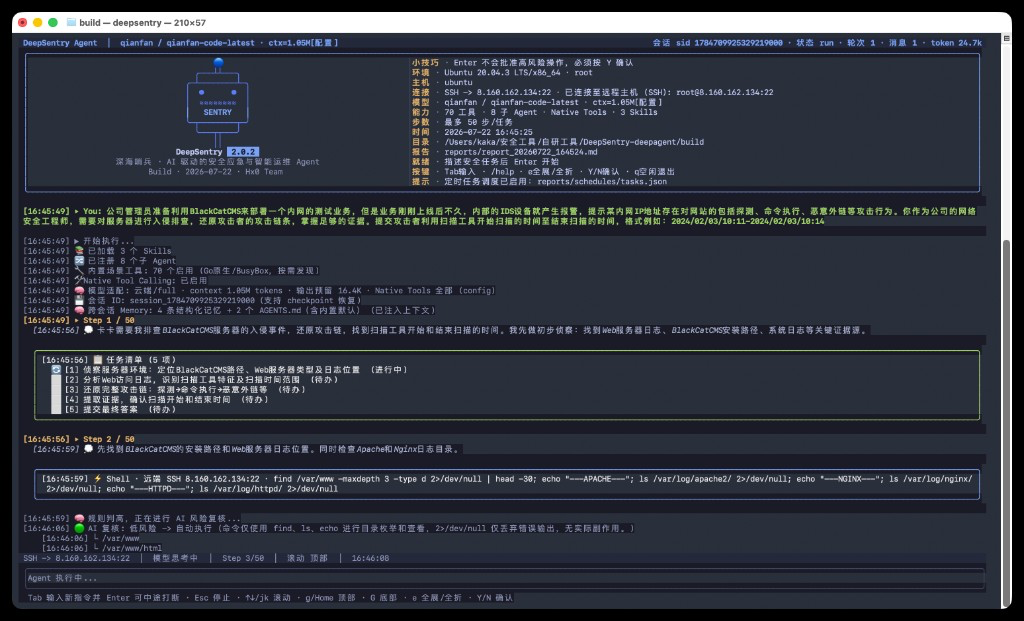
Task: Click the brain icon beside '模型适配'
Action: pos(80,291)
